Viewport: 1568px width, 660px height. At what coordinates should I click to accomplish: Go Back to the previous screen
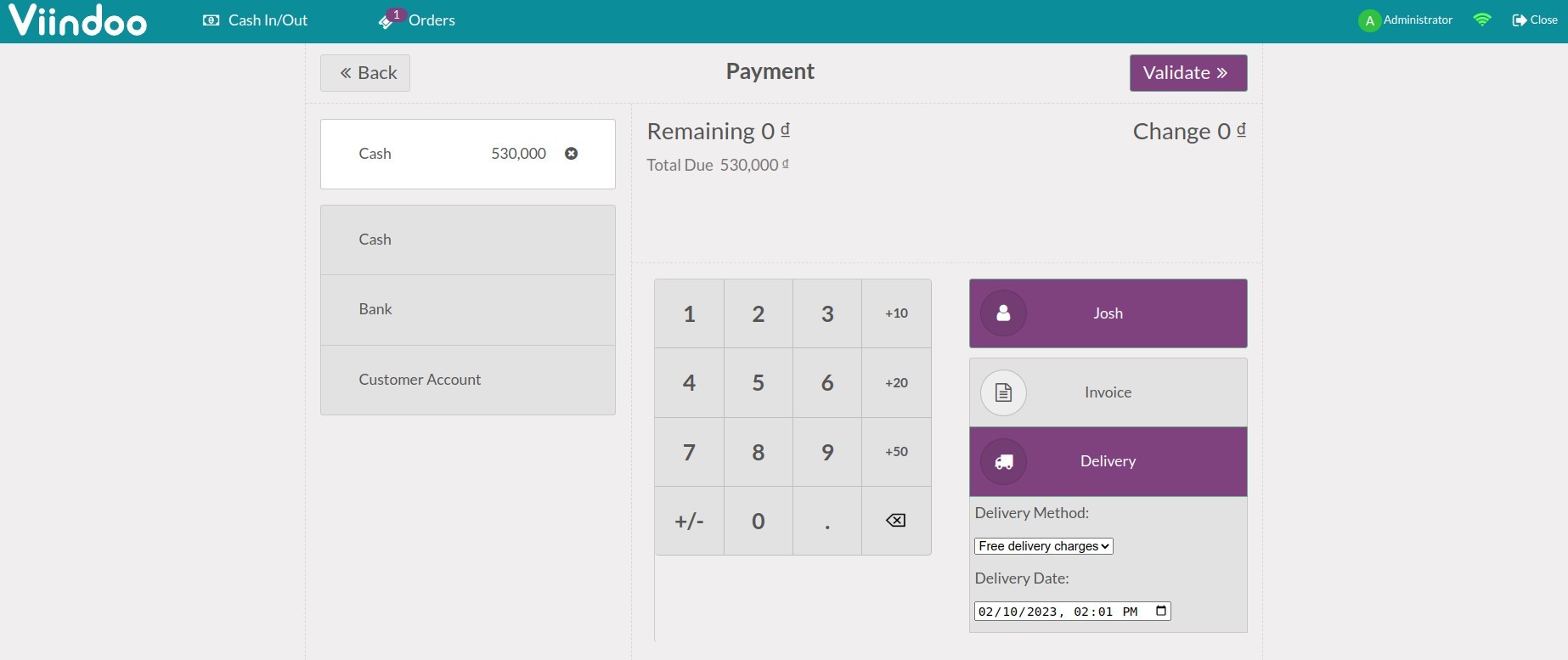365,73
